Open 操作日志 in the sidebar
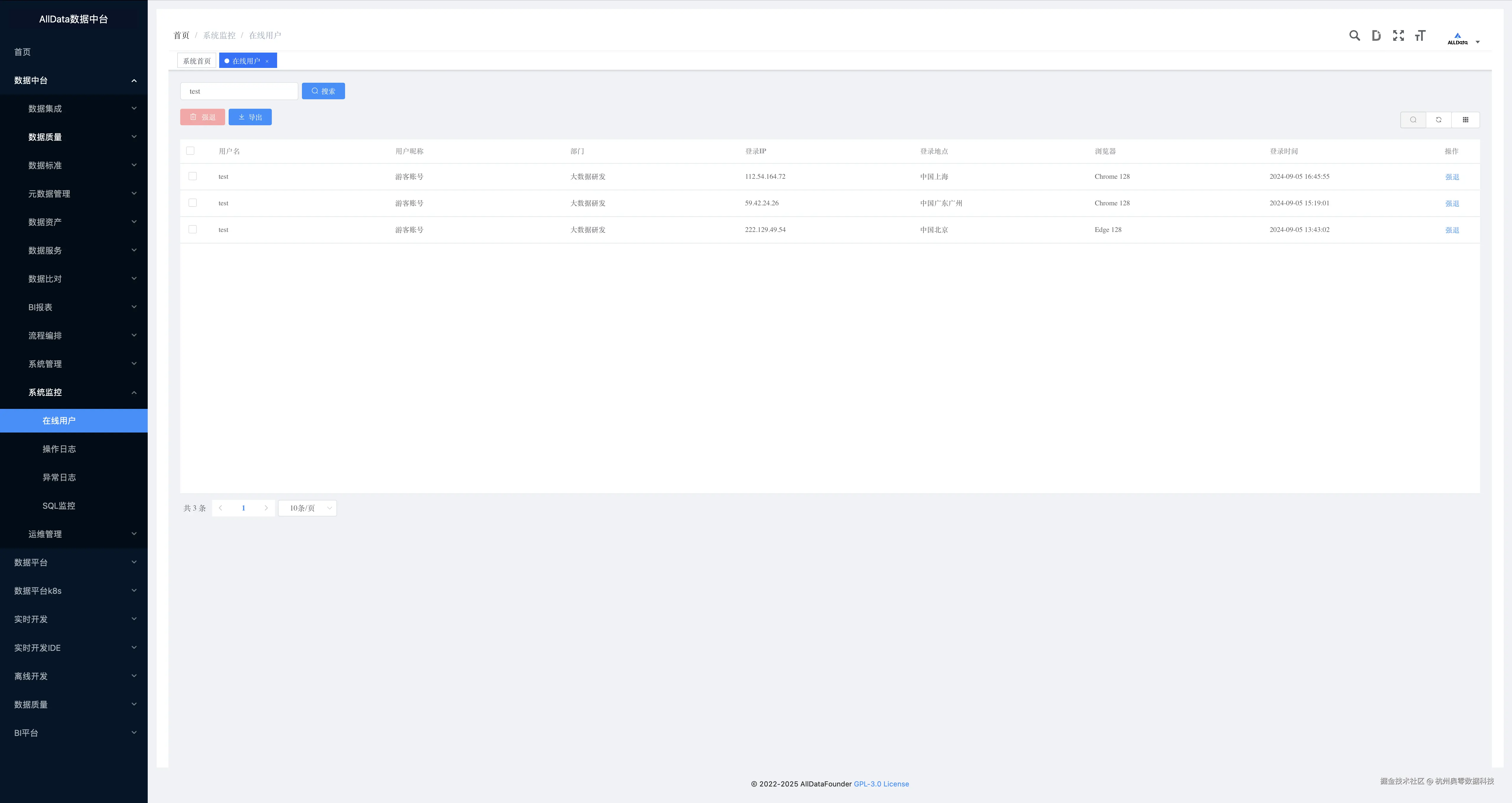The width and height of the screenshot is (1512, 803). click(59, 449)
